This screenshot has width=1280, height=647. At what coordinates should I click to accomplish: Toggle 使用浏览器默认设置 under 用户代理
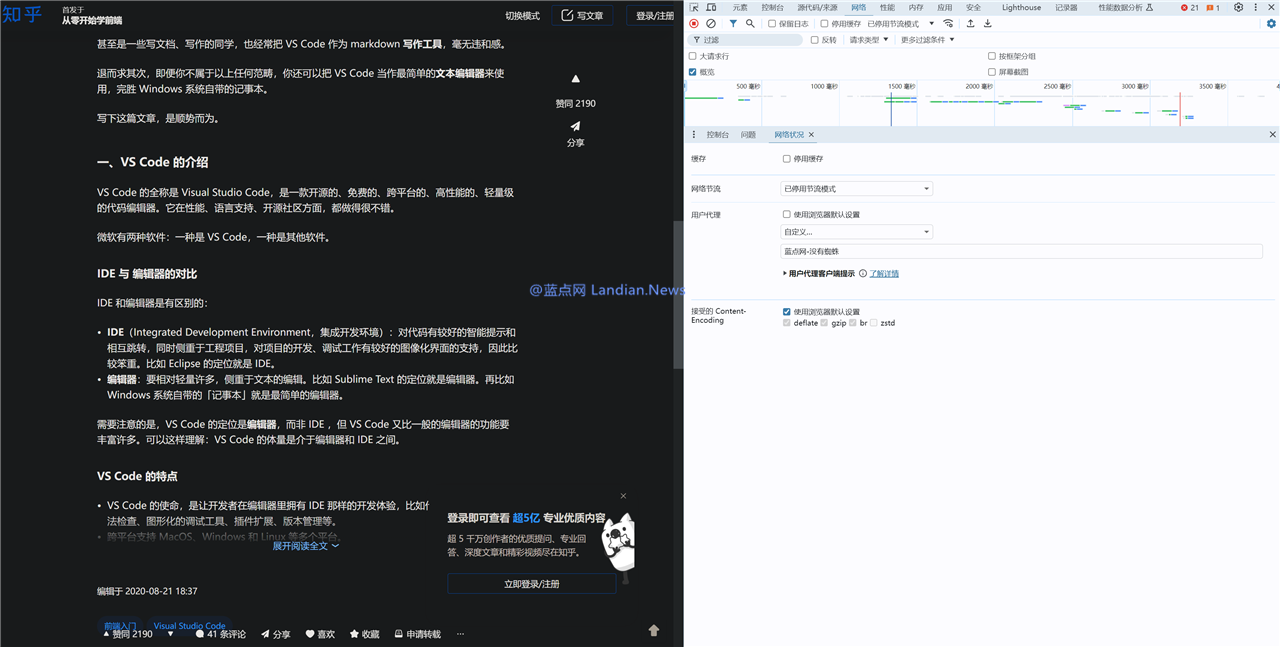pyautogui.click(x=787, y=214)
